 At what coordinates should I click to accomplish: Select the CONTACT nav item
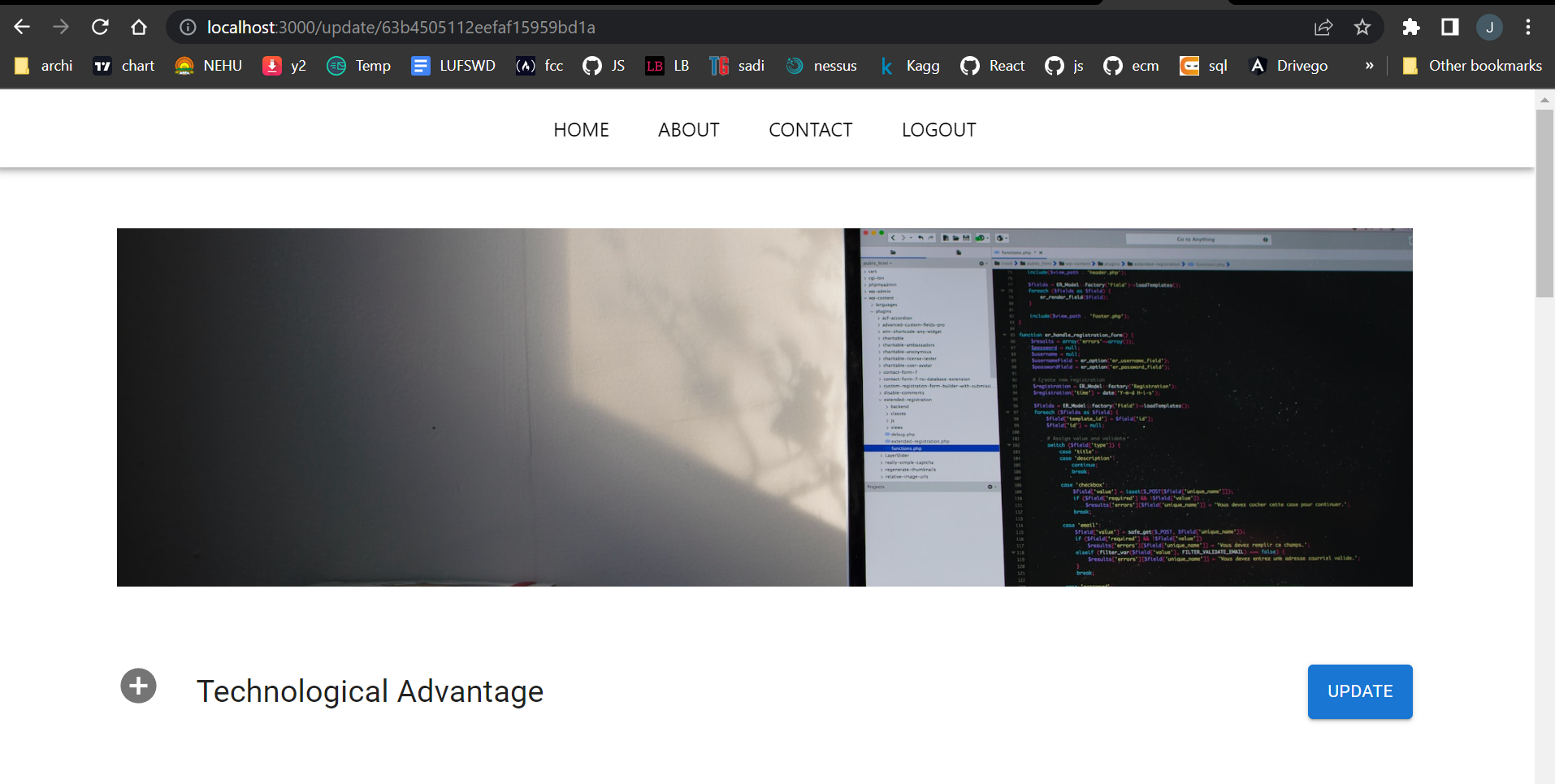(810, 129)
